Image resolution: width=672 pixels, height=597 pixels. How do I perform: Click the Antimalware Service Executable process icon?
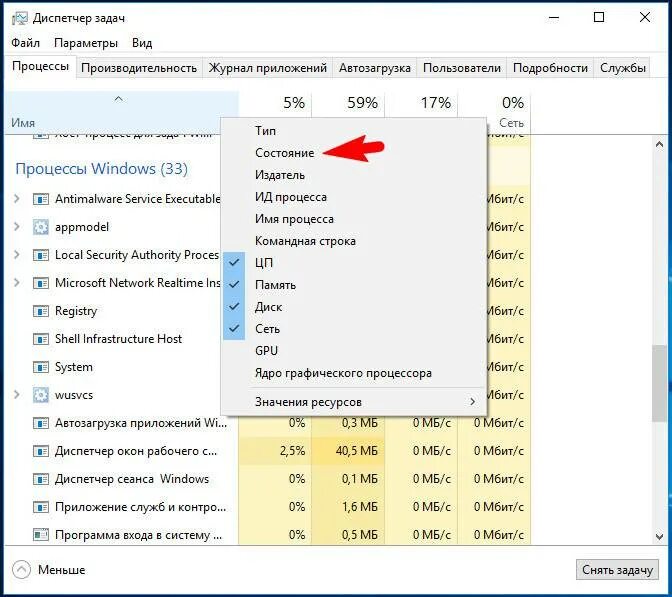(x=41, y=199)
